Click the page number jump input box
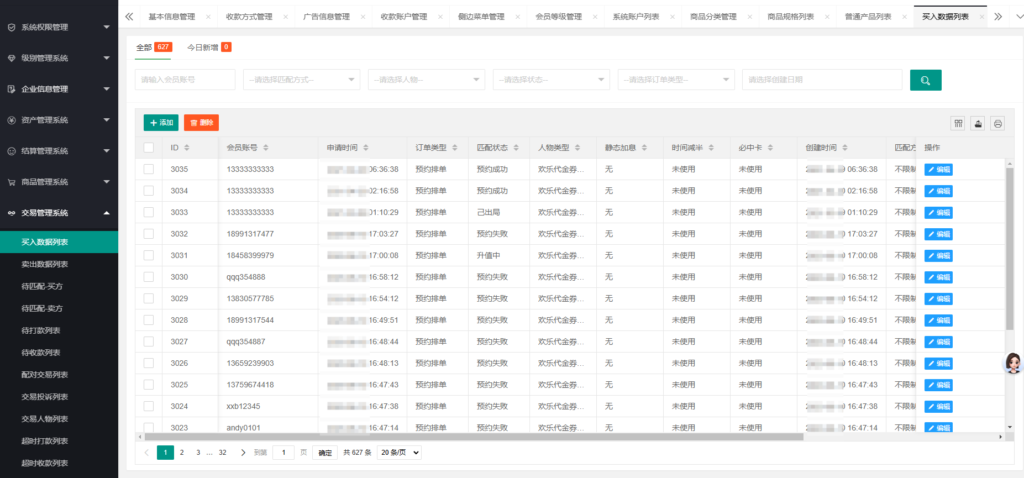The image size is (1024, 478). pos(283,453)
